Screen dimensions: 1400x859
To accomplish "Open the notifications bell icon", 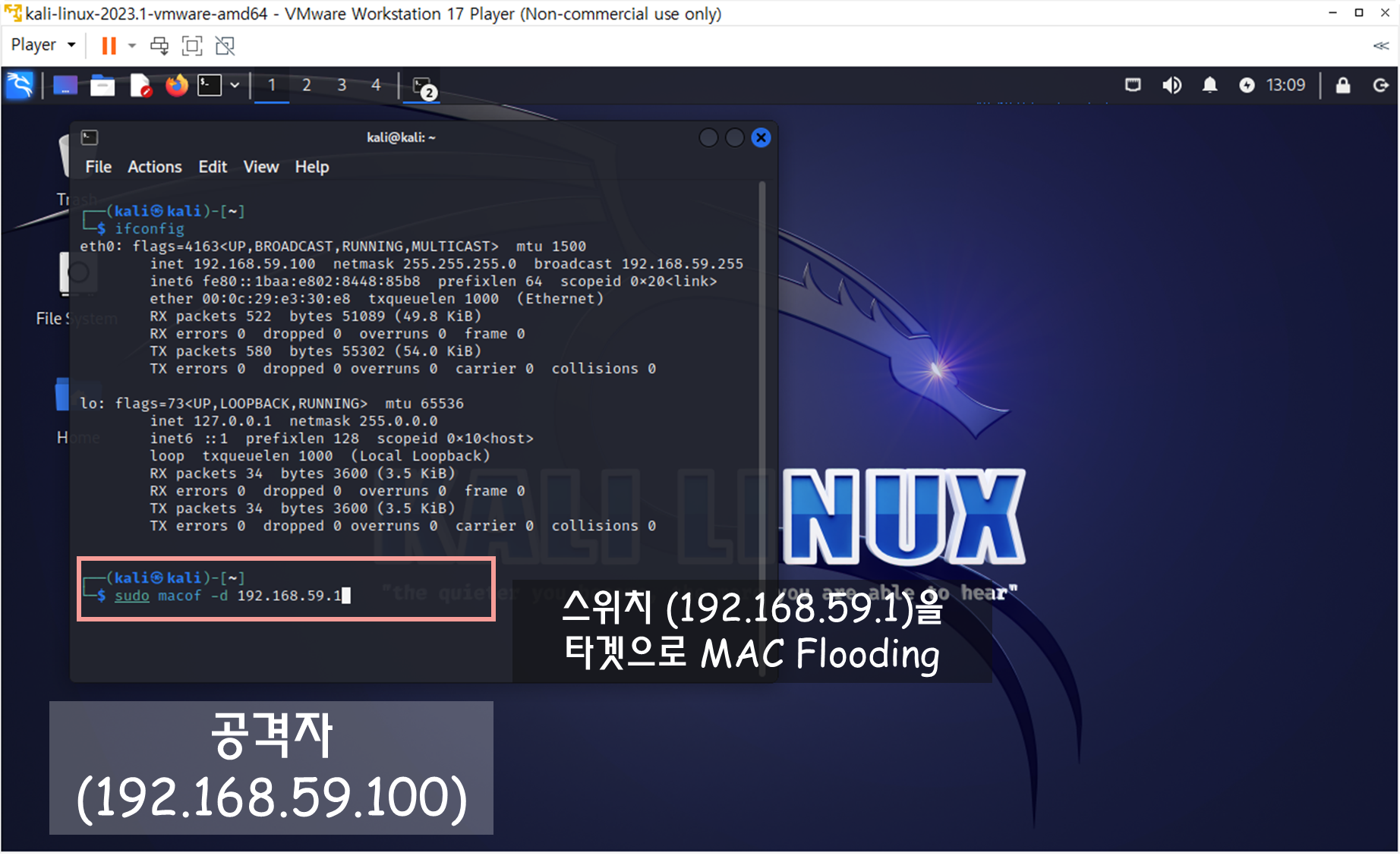I will pyautogui.click(x=1209, y=85).
